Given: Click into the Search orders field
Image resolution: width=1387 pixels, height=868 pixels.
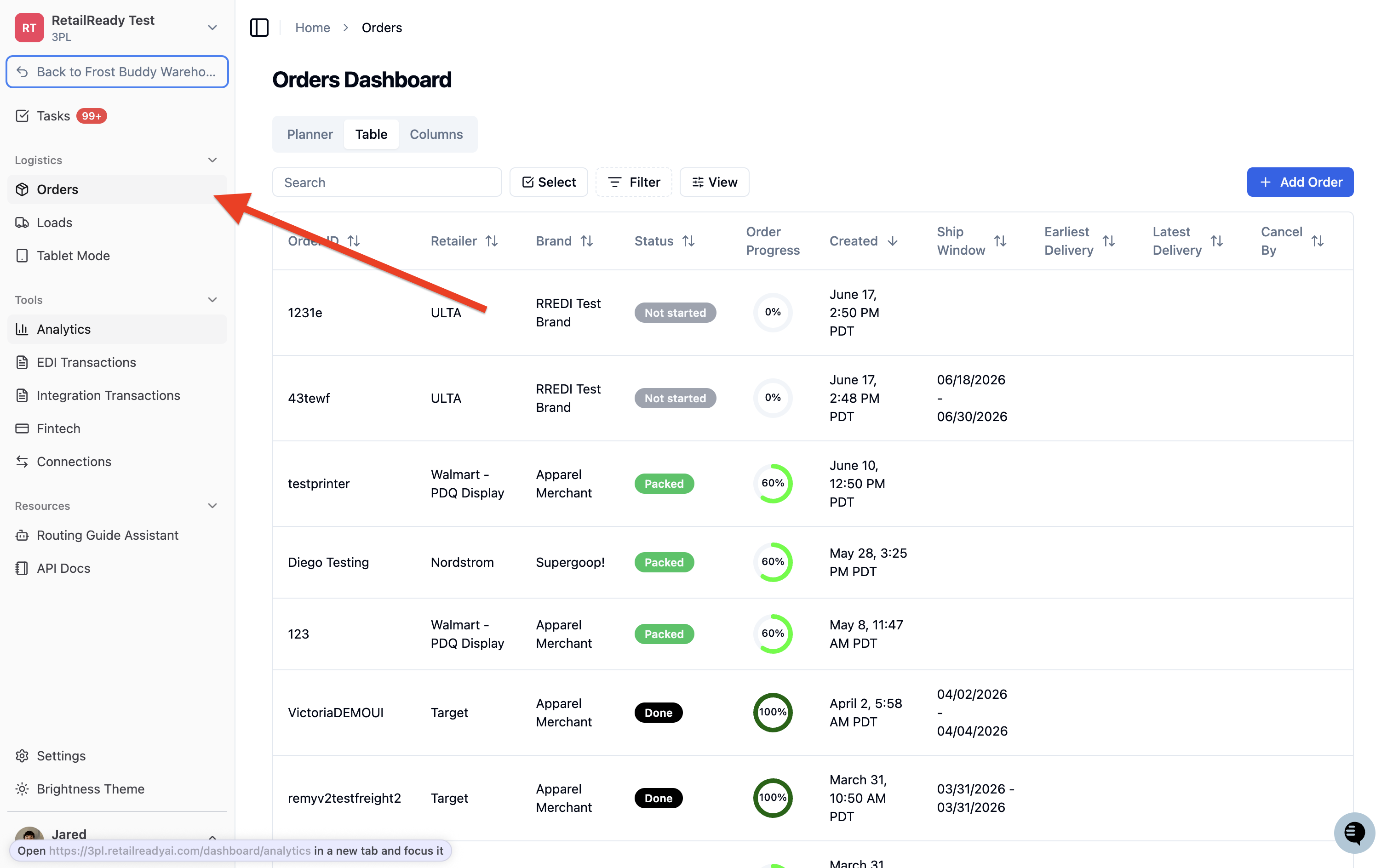Looking at the screenshot, I should 387,182.
